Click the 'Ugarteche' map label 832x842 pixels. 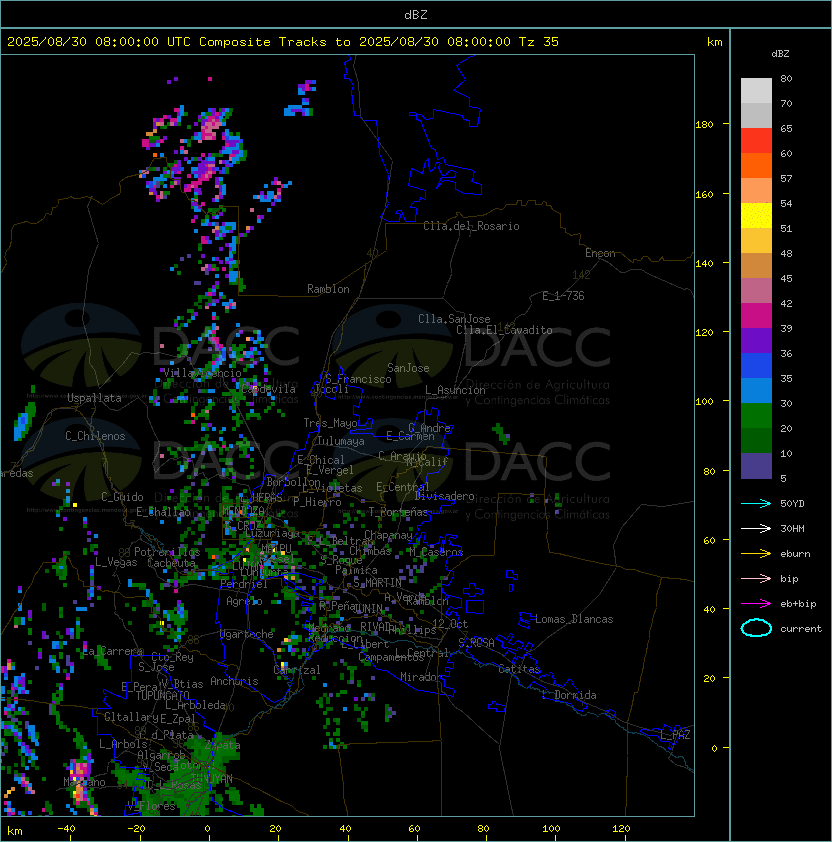(x=247, y=634)
